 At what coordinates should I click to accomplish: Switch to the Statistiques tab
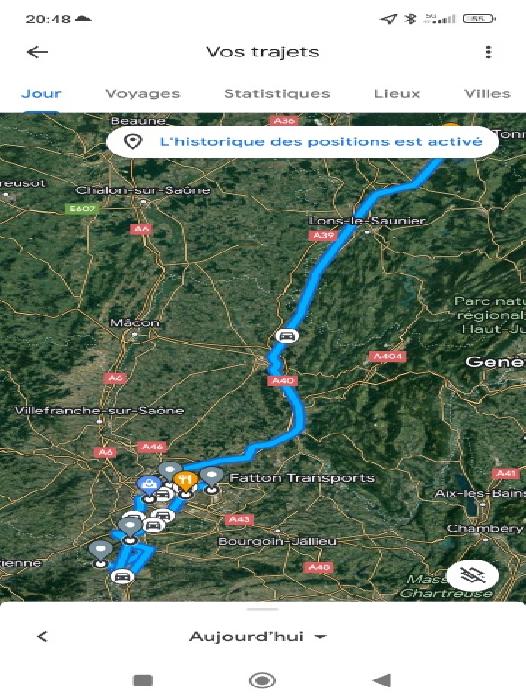(x=277, y=94)
